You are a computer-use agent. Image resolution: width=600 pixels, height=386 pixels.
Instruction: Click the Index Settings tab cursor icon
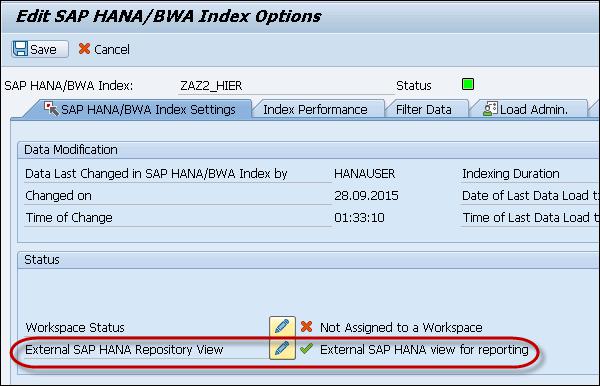tap(51, 109)
